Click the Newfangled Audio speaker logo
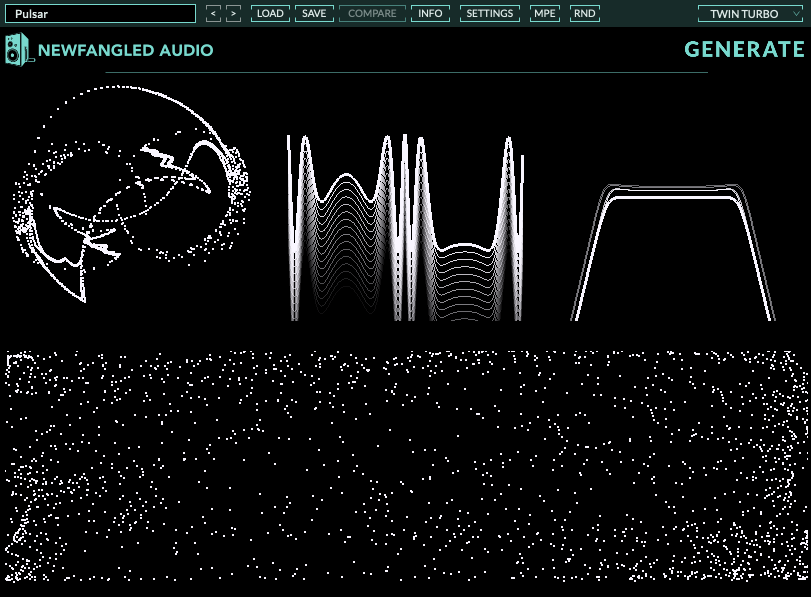Viewport: 811px width, 597px height. [18, 49]
